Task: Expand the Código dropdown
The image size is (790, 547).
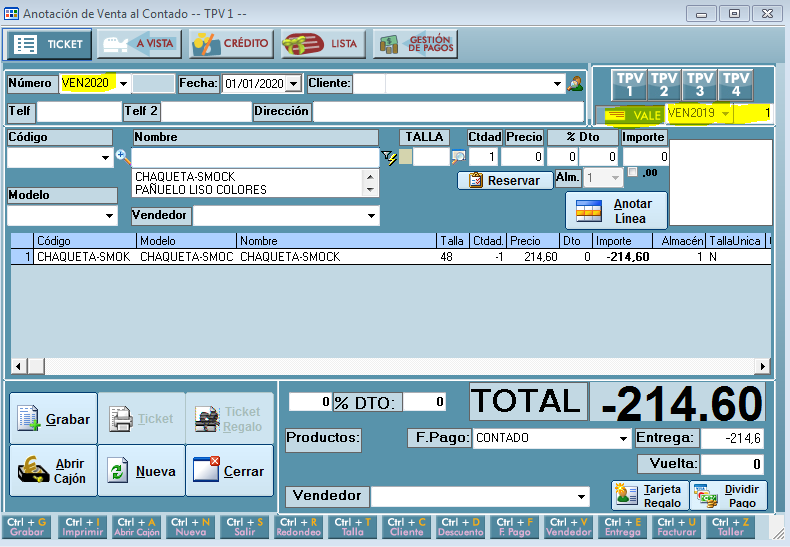Action: click(105, 158)
